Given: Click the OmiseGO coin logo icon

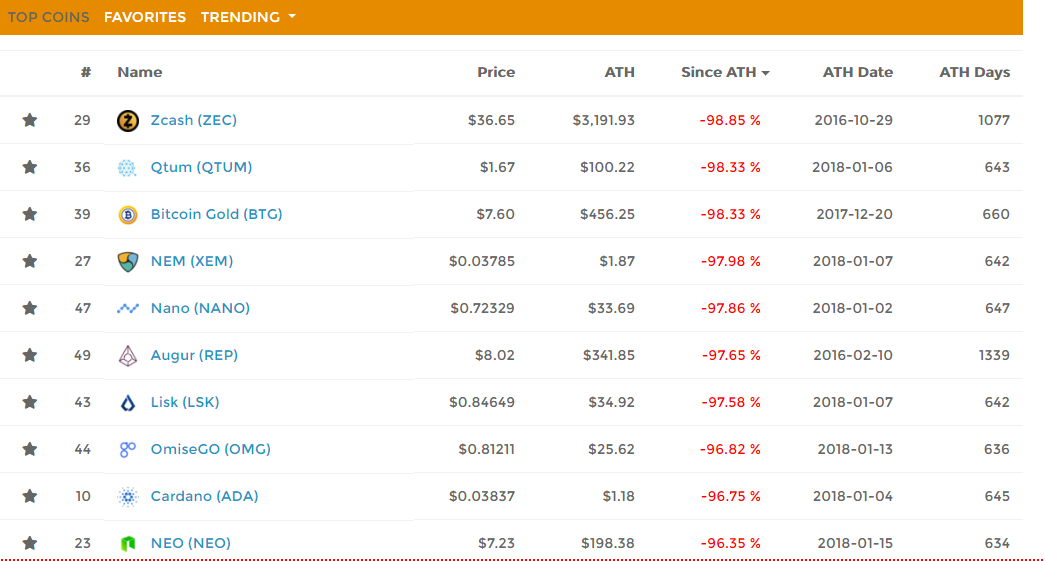Looking at the screenshot, I should (x=127, y=450).
